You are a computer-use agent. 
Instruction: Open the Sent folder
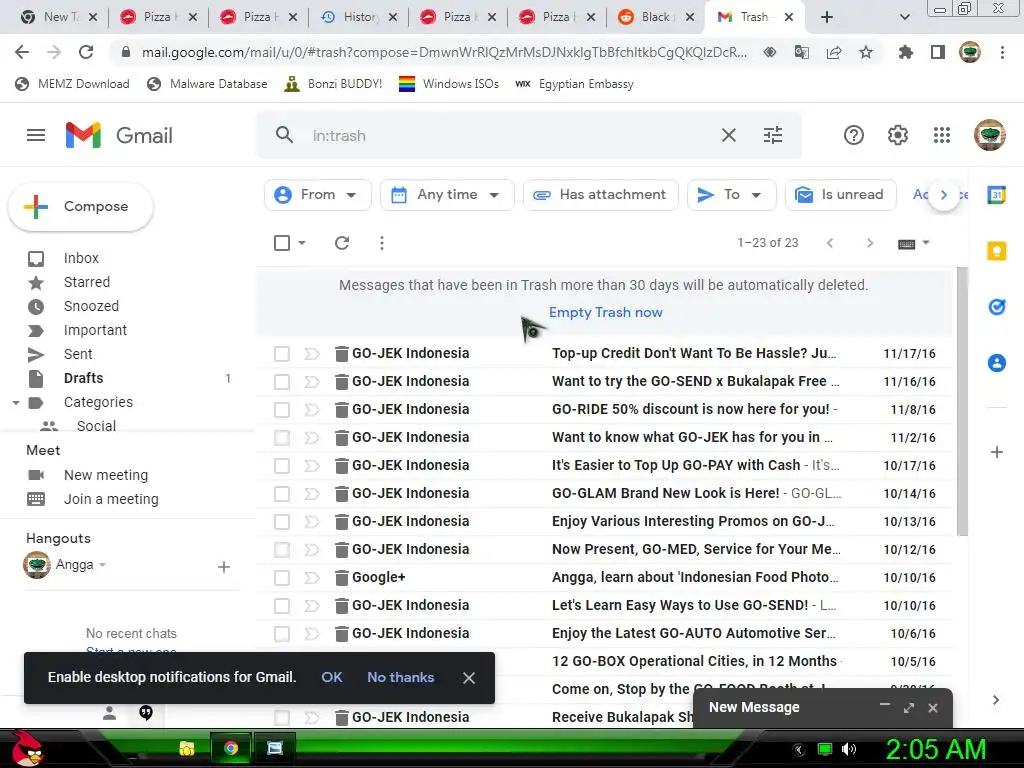pyautogui.click(x=78, y=354)
